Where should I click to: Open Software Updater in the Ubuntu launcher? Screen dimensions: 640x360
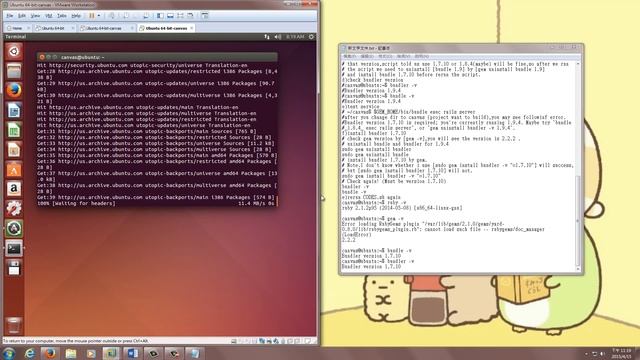click(14, 229)
